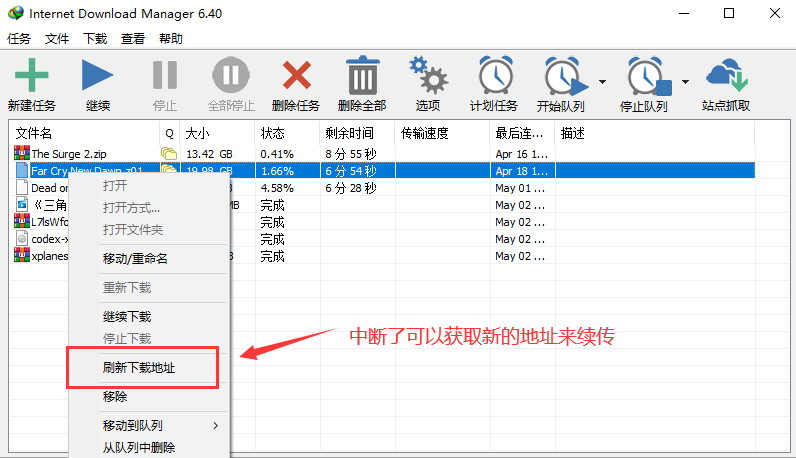Click the 8 分 55 秒 remaining time

click(x=351, y=154)
